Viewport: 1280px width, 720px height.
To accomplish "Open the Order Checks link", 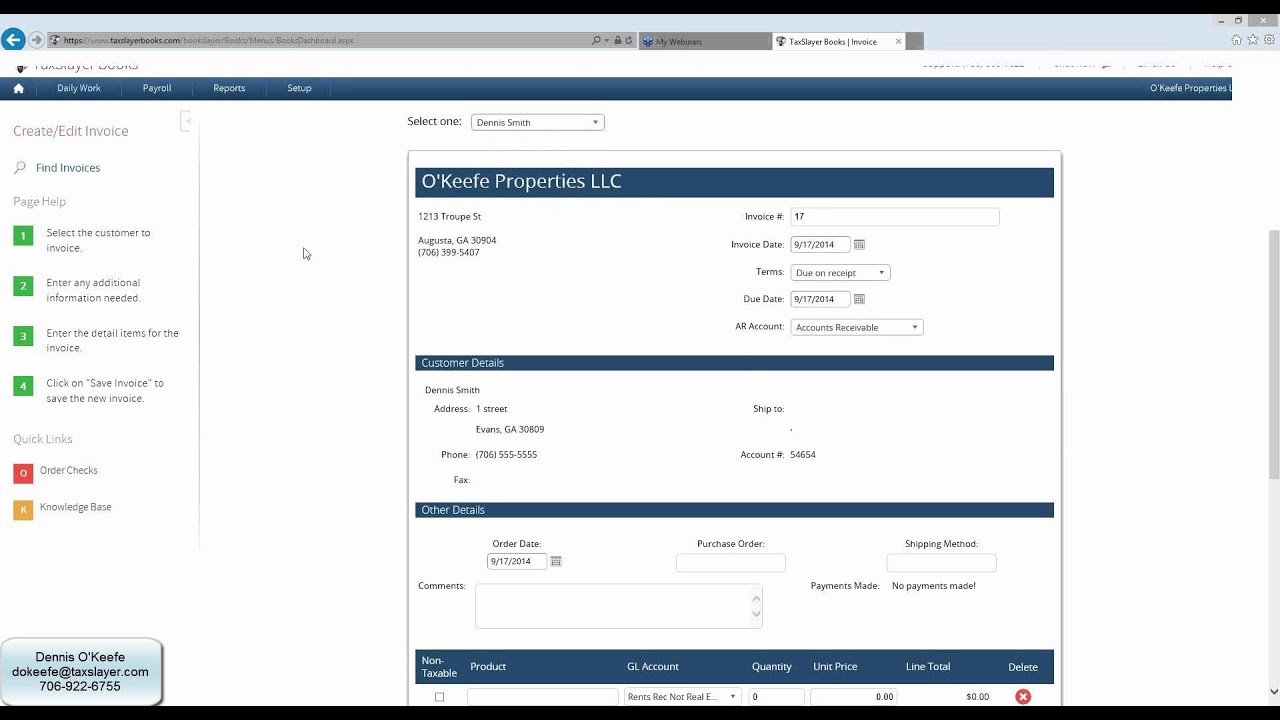I will point(69,470).
